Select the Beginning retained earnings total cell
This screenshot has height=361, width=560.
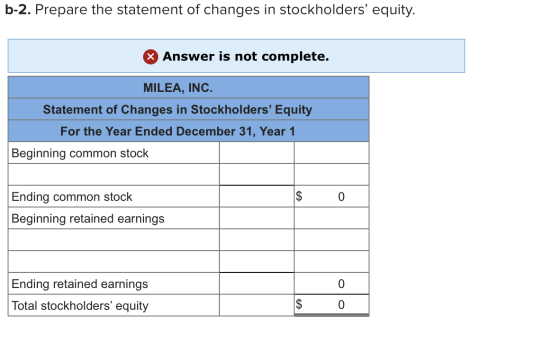tap(331, 218)
